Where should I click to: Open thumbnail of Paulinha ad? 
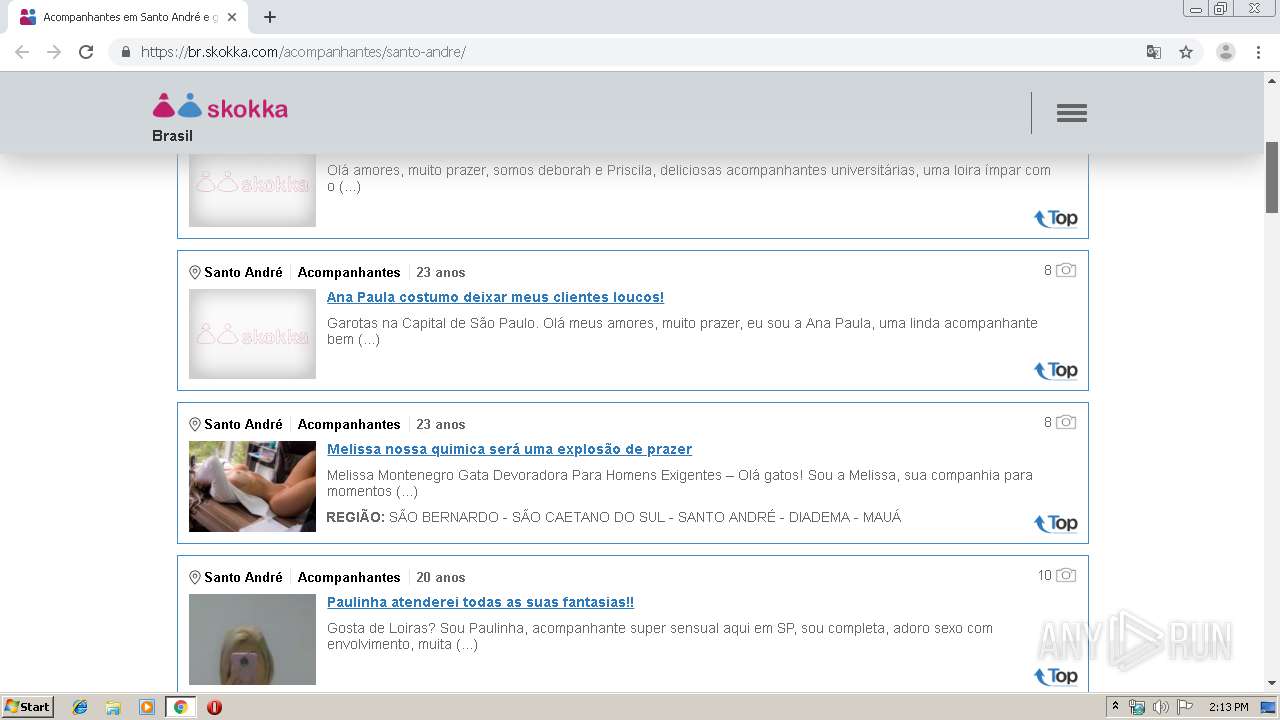point(252,639)
